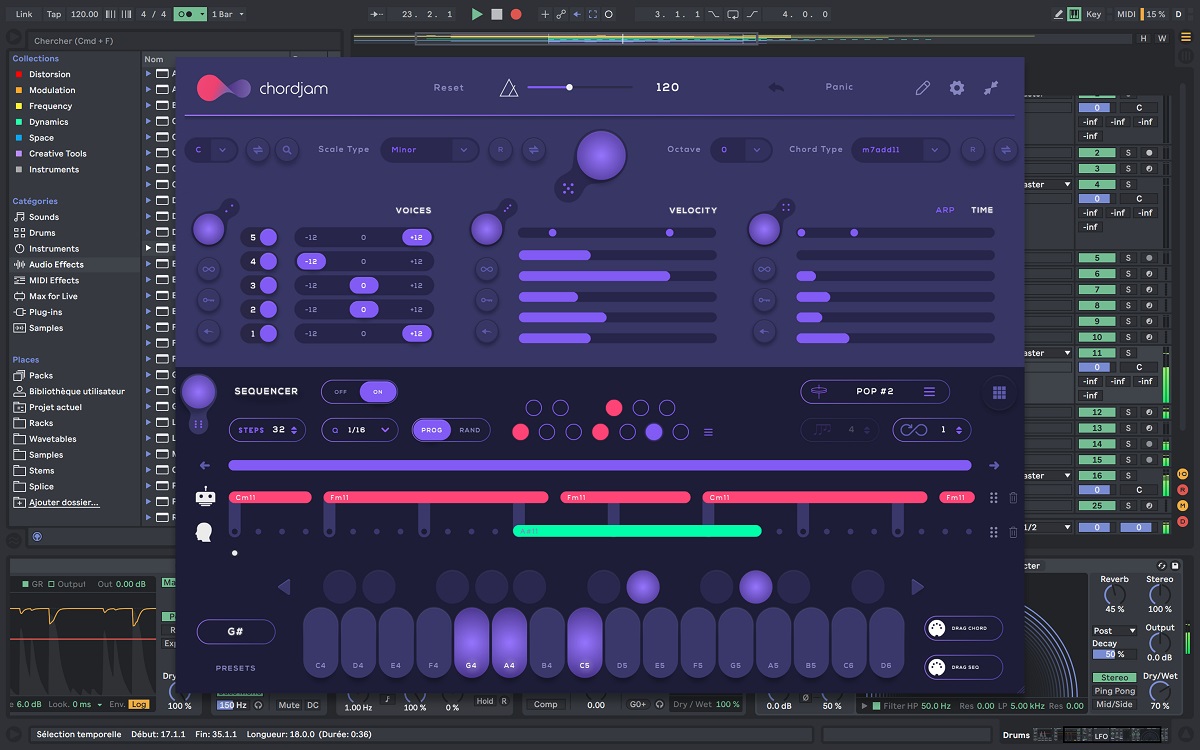Click the Velocity section infinity icon
This screenshot has width=1200, height=750.
486,269
